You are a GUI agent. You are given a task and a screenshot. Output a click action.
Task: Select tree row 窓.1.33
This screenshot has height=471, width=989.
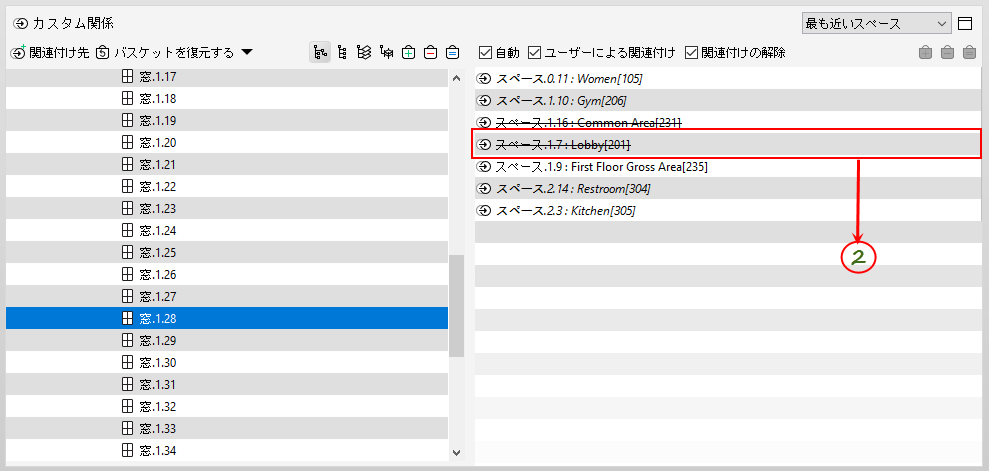coord(227,429)
